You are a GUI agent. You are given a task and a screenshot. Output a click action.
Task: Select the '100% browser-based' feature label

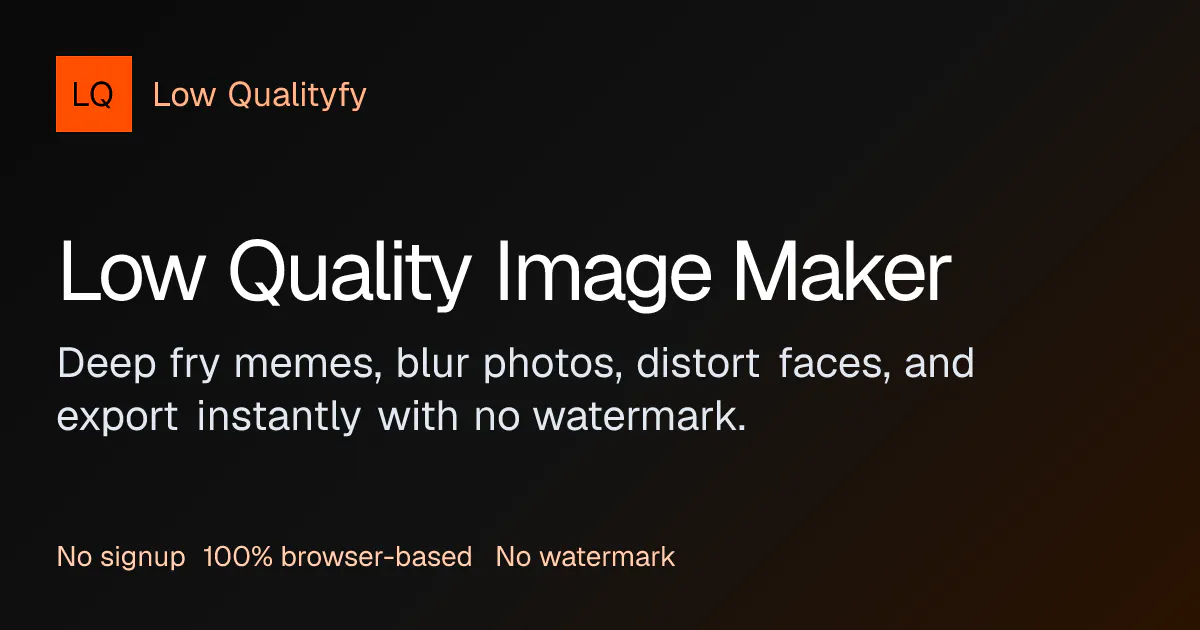pos(337,557)
